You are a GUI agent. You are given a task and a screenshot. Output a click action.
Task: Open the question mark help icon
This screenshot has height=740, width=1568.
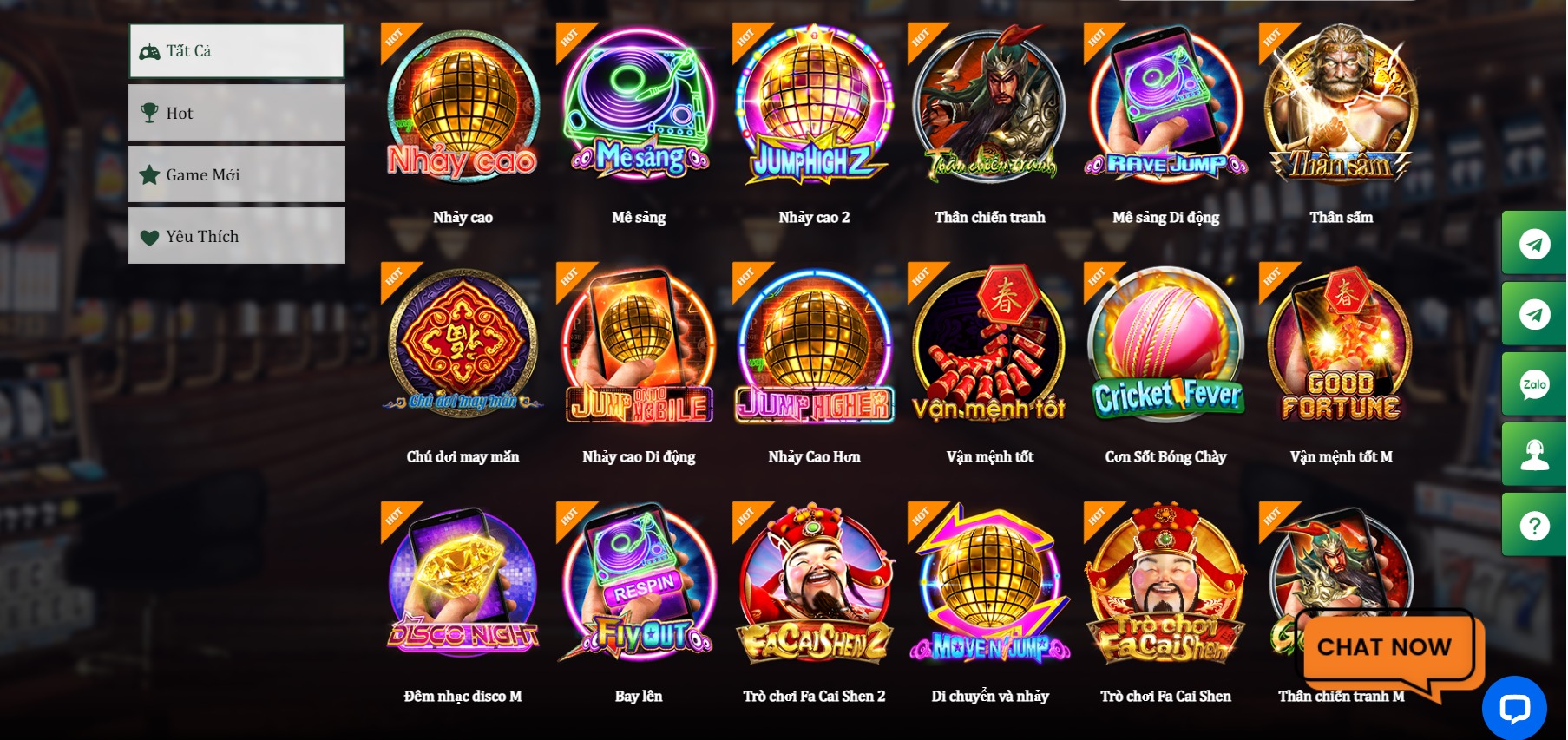[1534, 525]
